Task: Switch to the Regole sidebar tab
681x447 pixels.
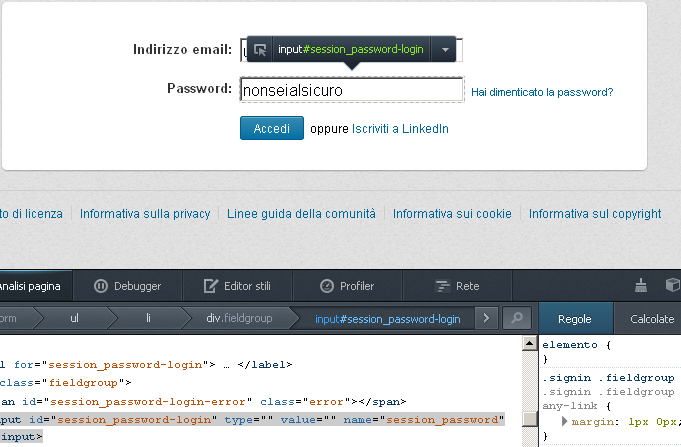Action: coord(575,319)
